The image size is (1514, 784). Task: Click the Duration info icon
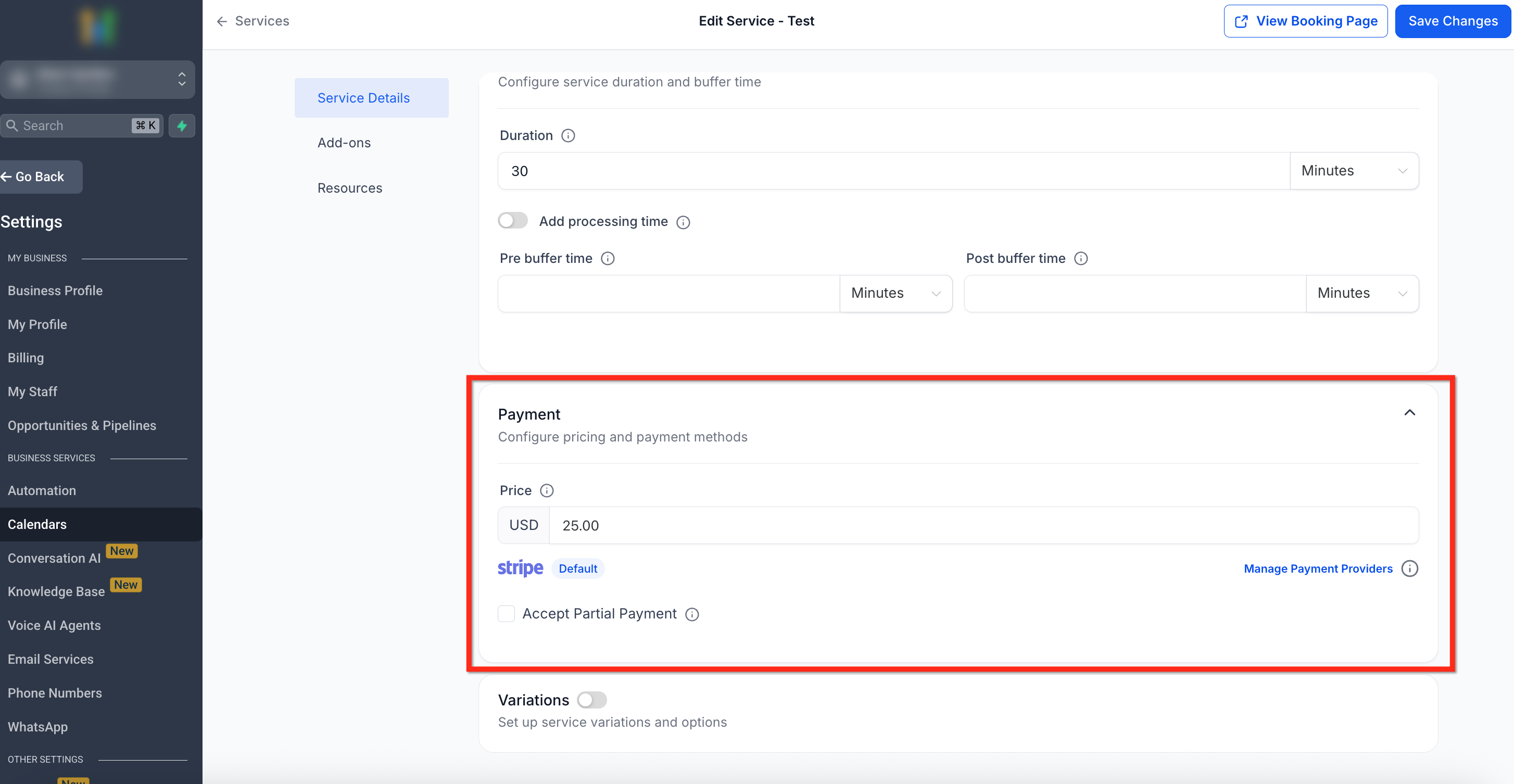pyautogui.click(x=567, y=136)
